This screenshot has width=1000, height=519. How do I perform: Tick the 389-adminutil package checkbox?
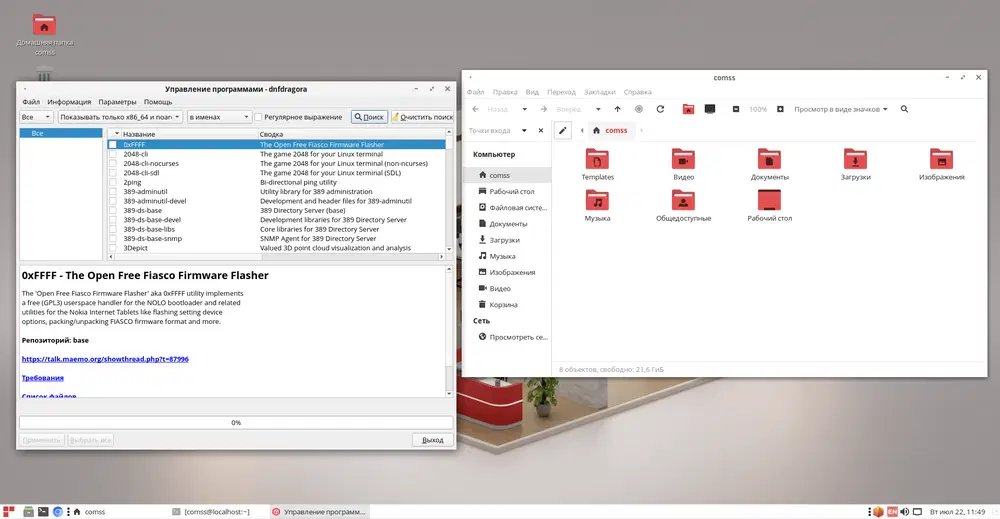(113, 191)
